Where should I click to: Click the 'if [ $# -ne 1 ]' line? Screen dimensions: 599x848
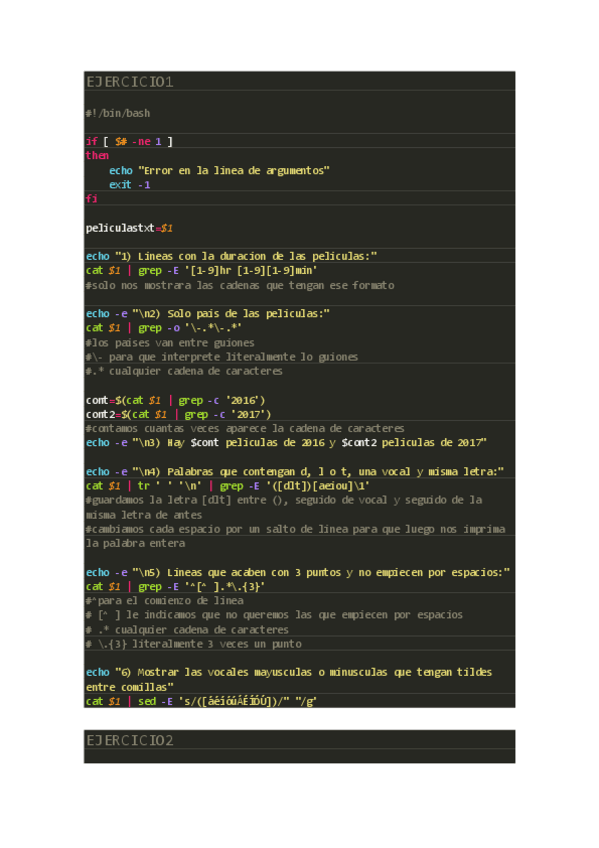tap(129, 142)
